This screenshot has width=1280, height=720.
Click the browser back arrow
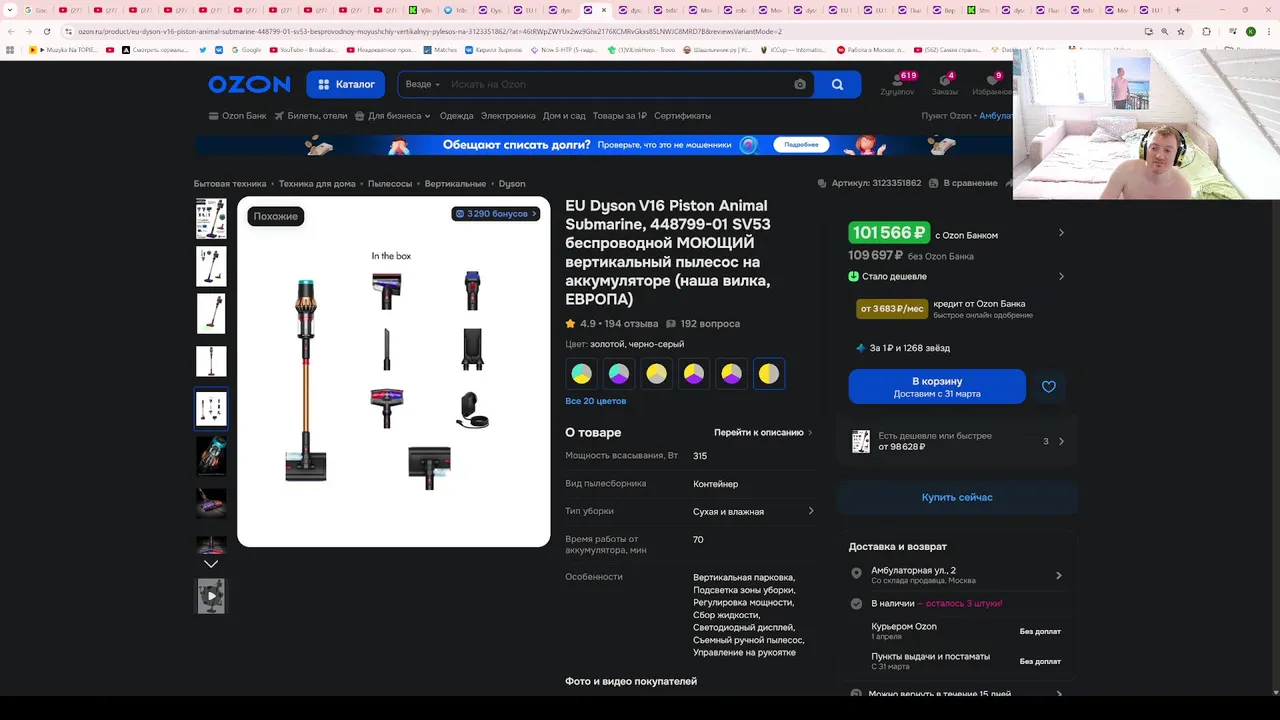coord(11,31)
